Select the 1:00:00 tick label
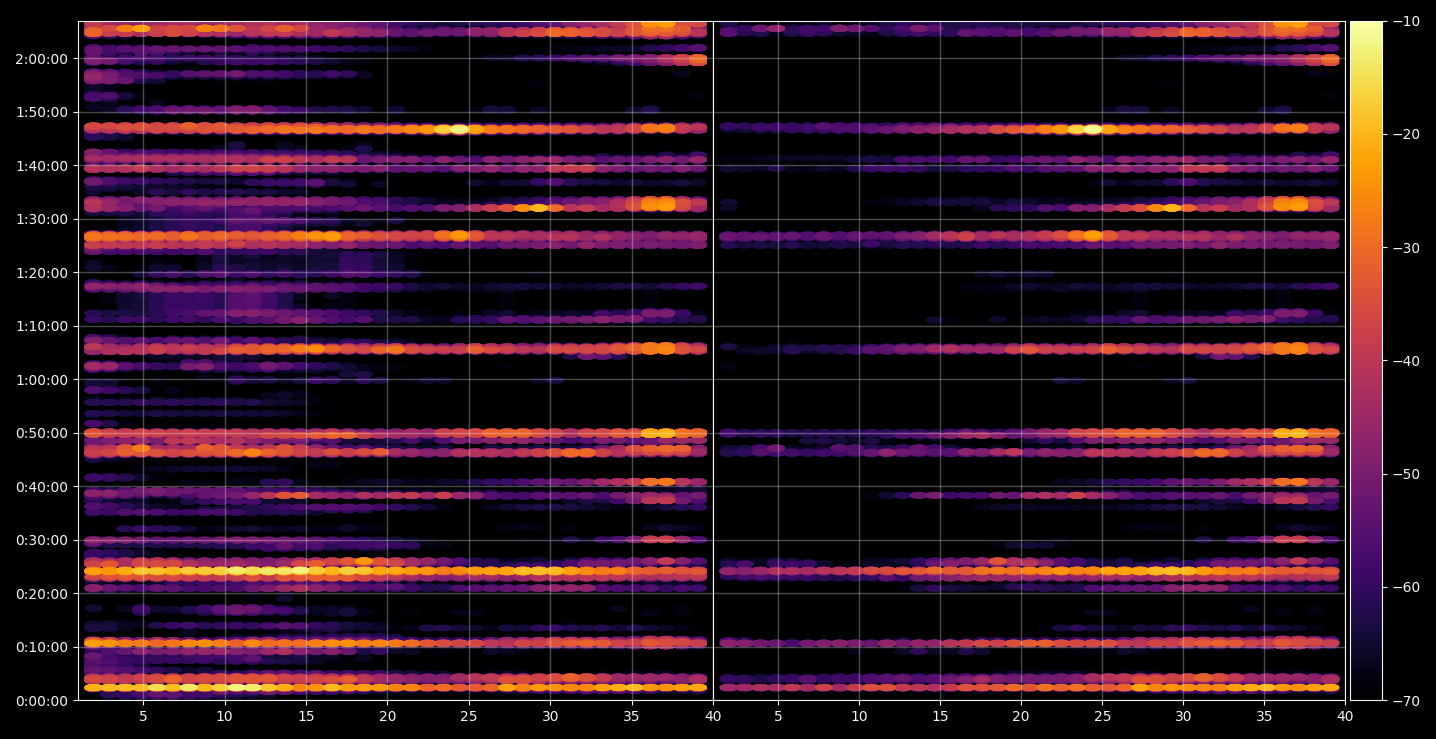The image size is (1436, 739). click(42, 380)
